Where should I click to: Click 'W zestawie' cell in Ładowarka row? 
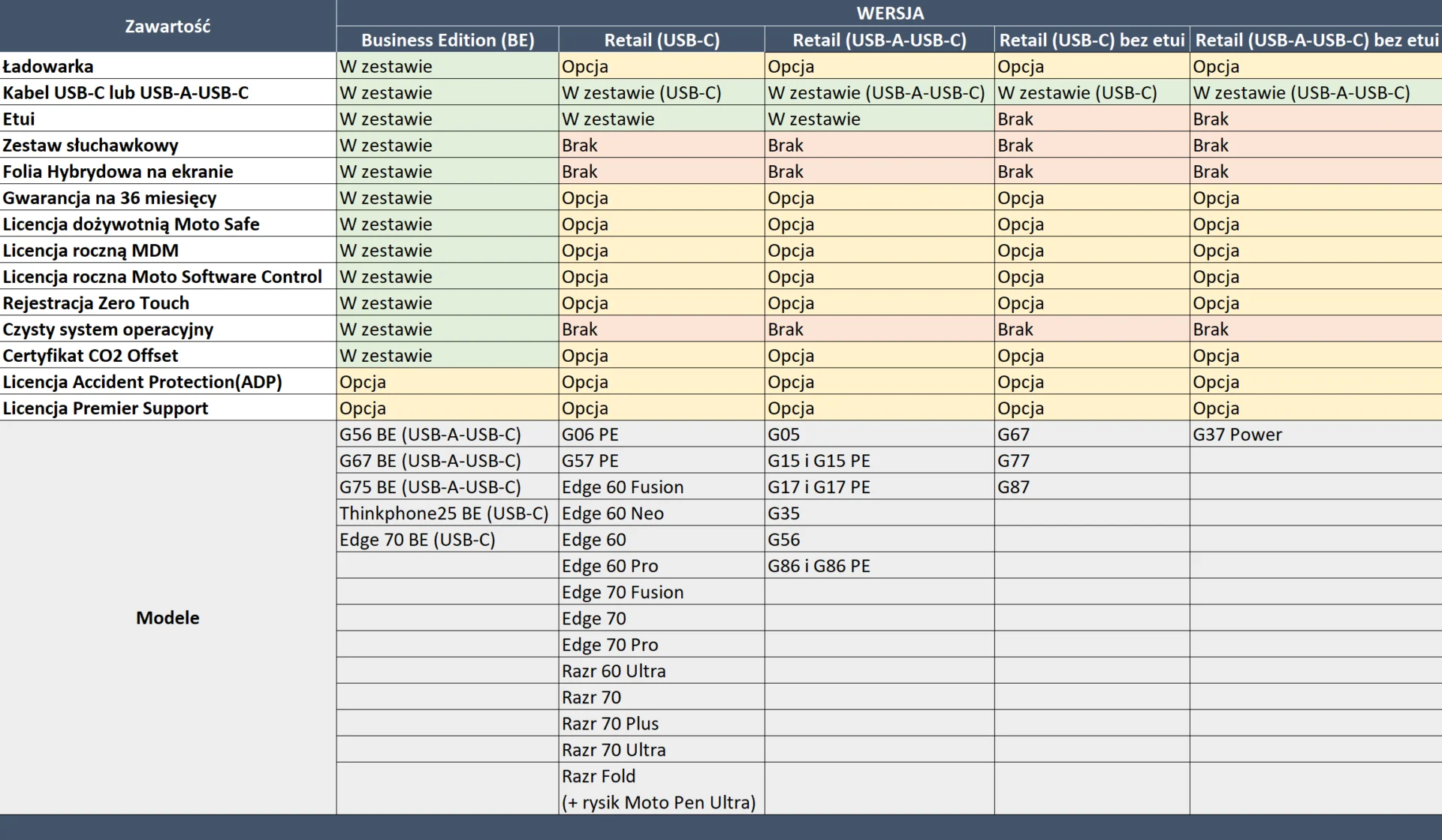coord(448,66)
